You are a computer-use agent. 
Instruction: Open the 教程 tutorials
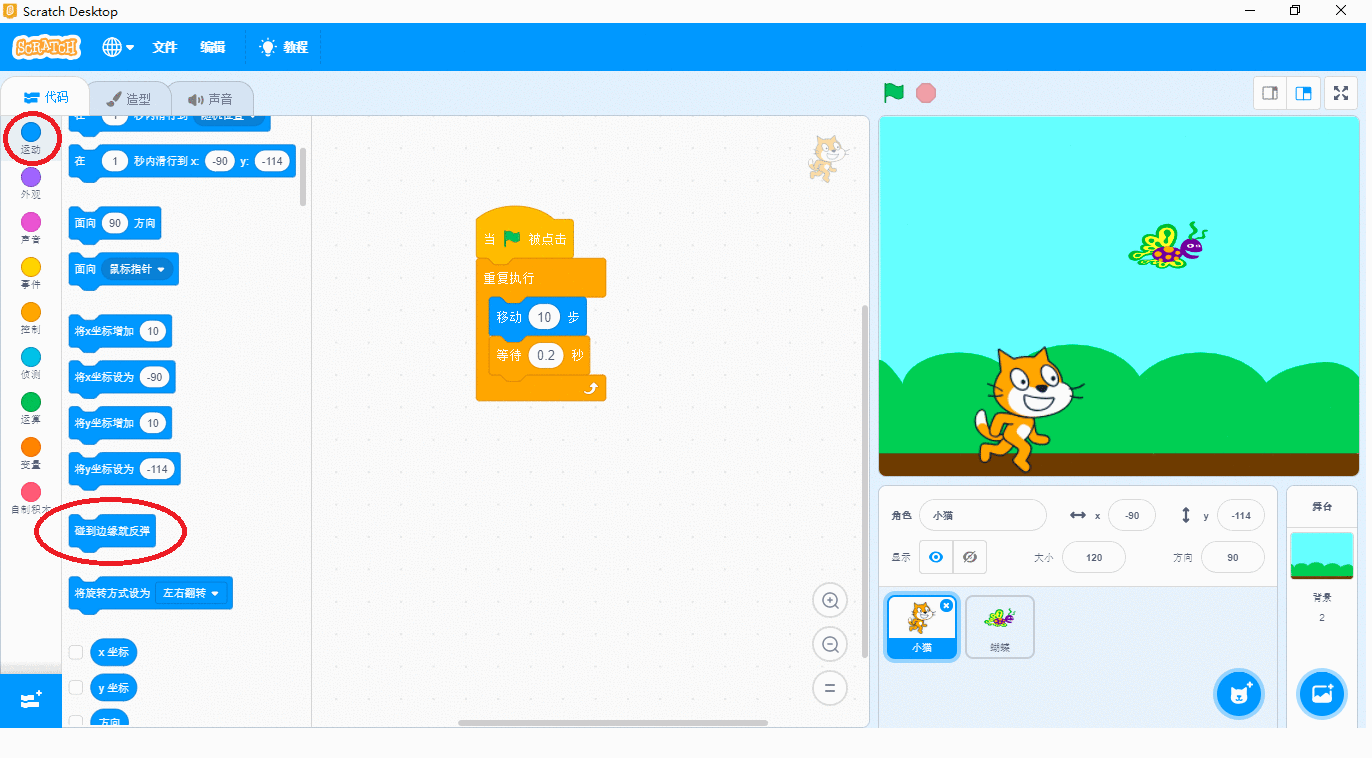[284, 47]
